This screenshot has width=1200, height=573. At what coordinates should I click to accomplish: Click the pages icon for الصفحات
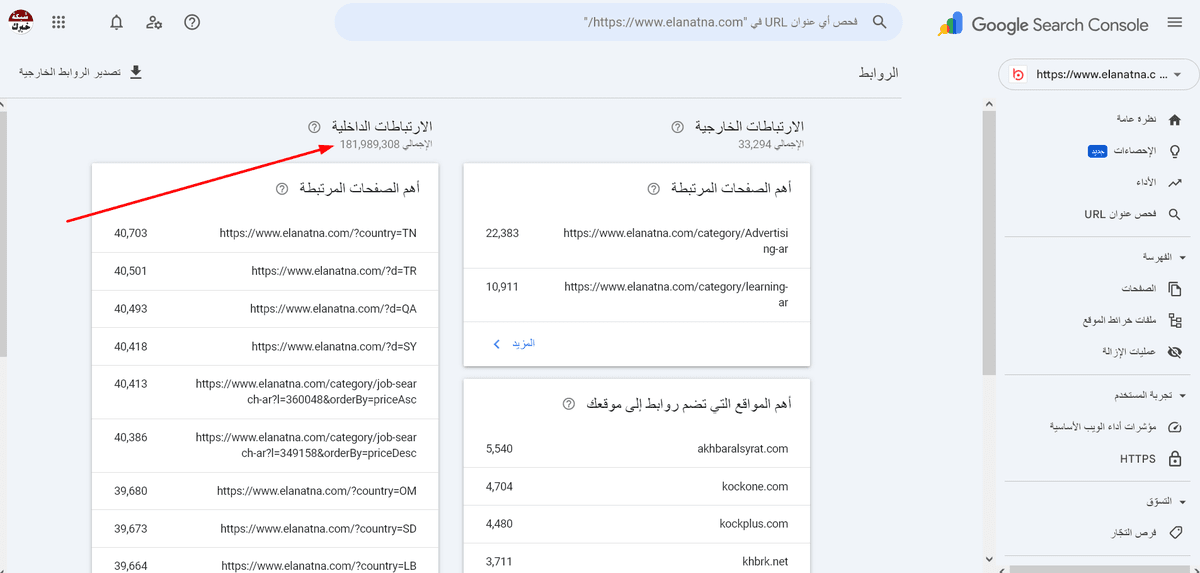[1175, 289]
